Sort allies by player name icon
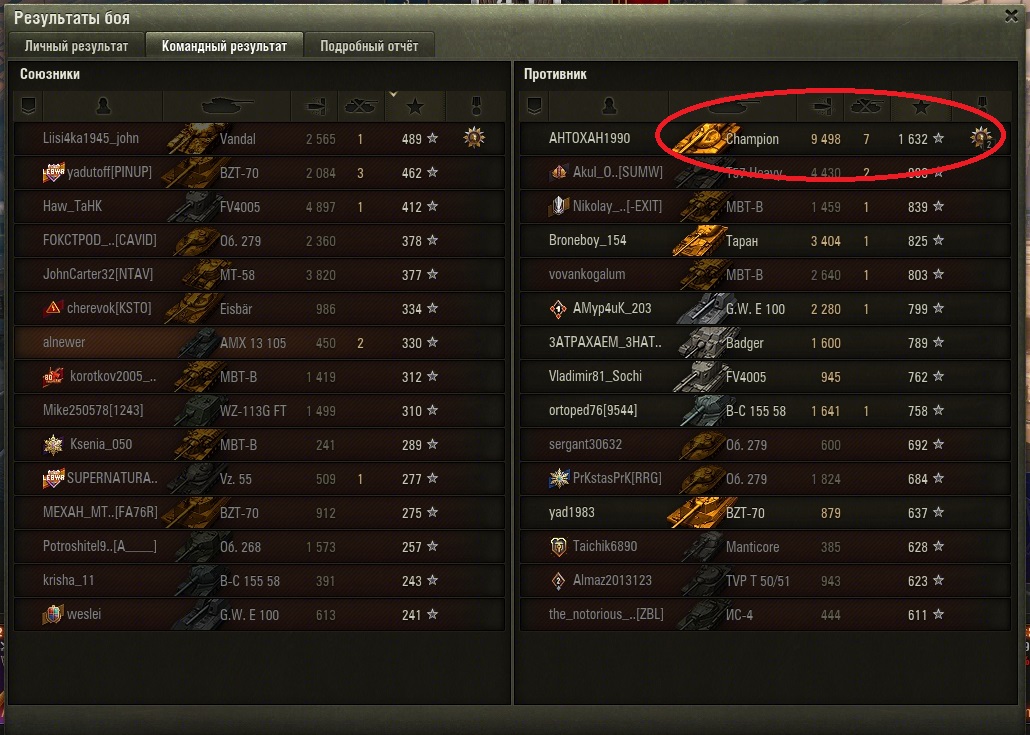 (x=103, y=106)
